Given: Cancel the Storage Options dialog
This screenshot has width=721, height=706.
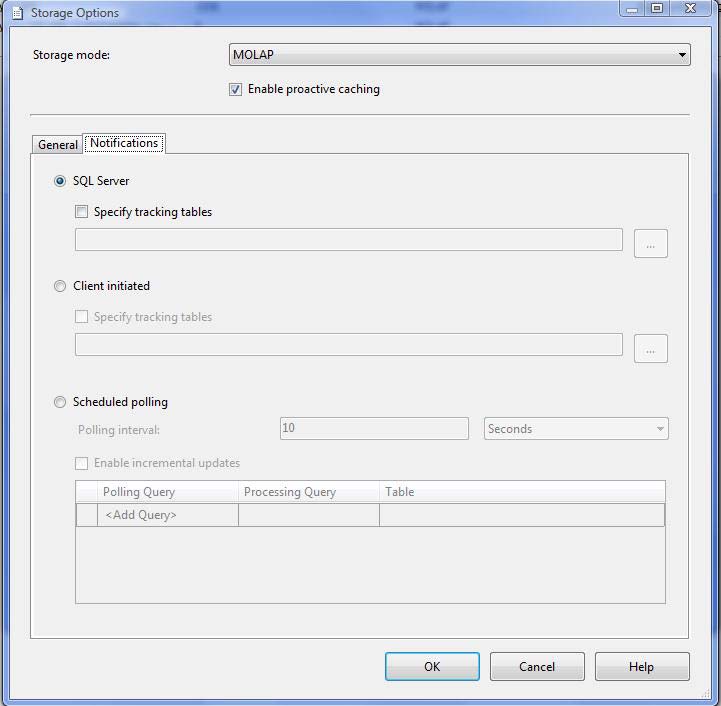Looking at the screenshot, I should [537, 666].
